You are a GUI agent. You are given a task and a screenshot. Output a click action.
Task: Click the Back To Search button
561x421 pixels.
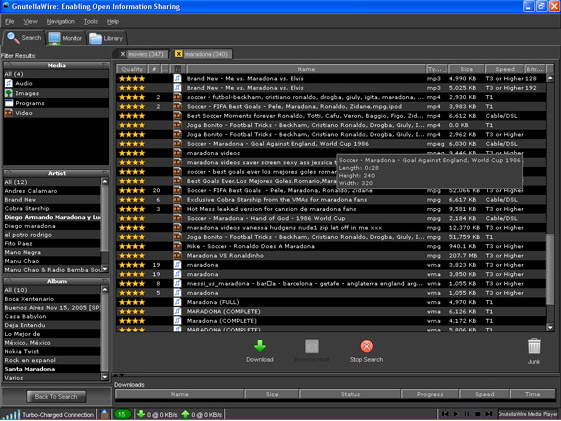(56, 396)
